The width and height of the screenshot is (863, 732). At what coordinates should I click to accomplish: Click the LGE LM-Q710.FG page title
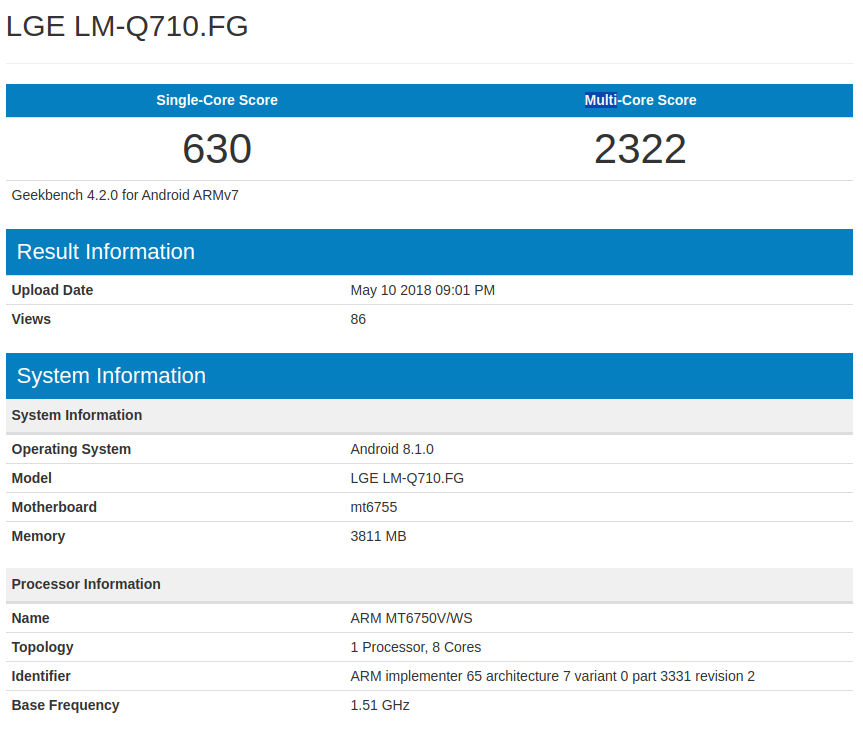(x=127, y=26)
